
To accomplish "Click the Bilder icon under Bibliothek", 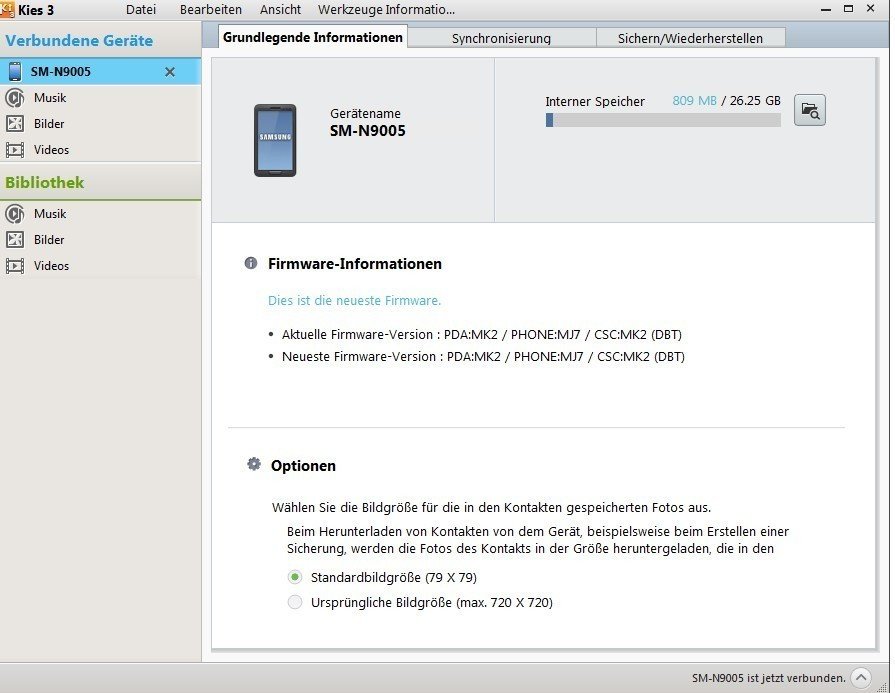I will point(15,240).
